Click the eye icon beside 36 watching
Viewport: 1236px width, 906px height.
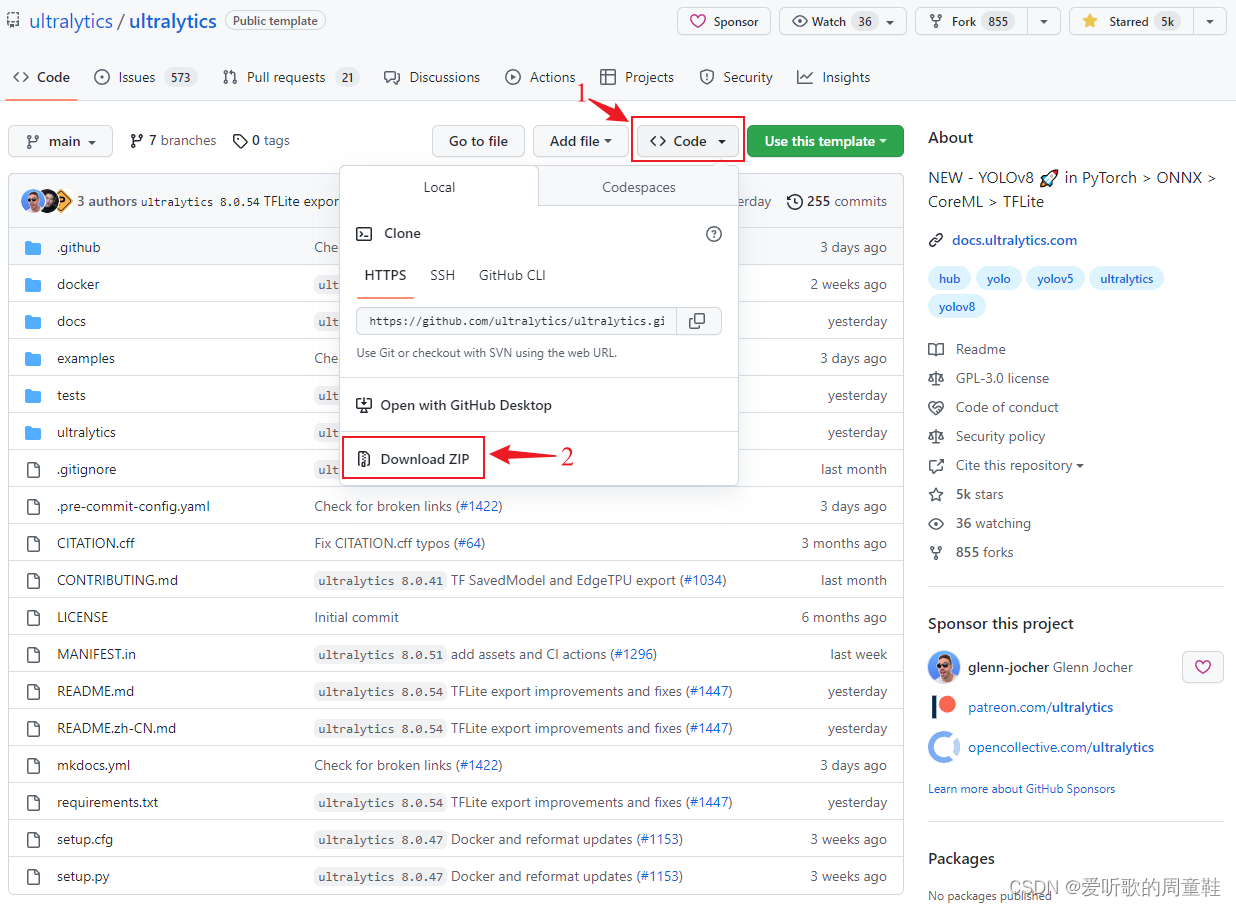tap(936, 523)
